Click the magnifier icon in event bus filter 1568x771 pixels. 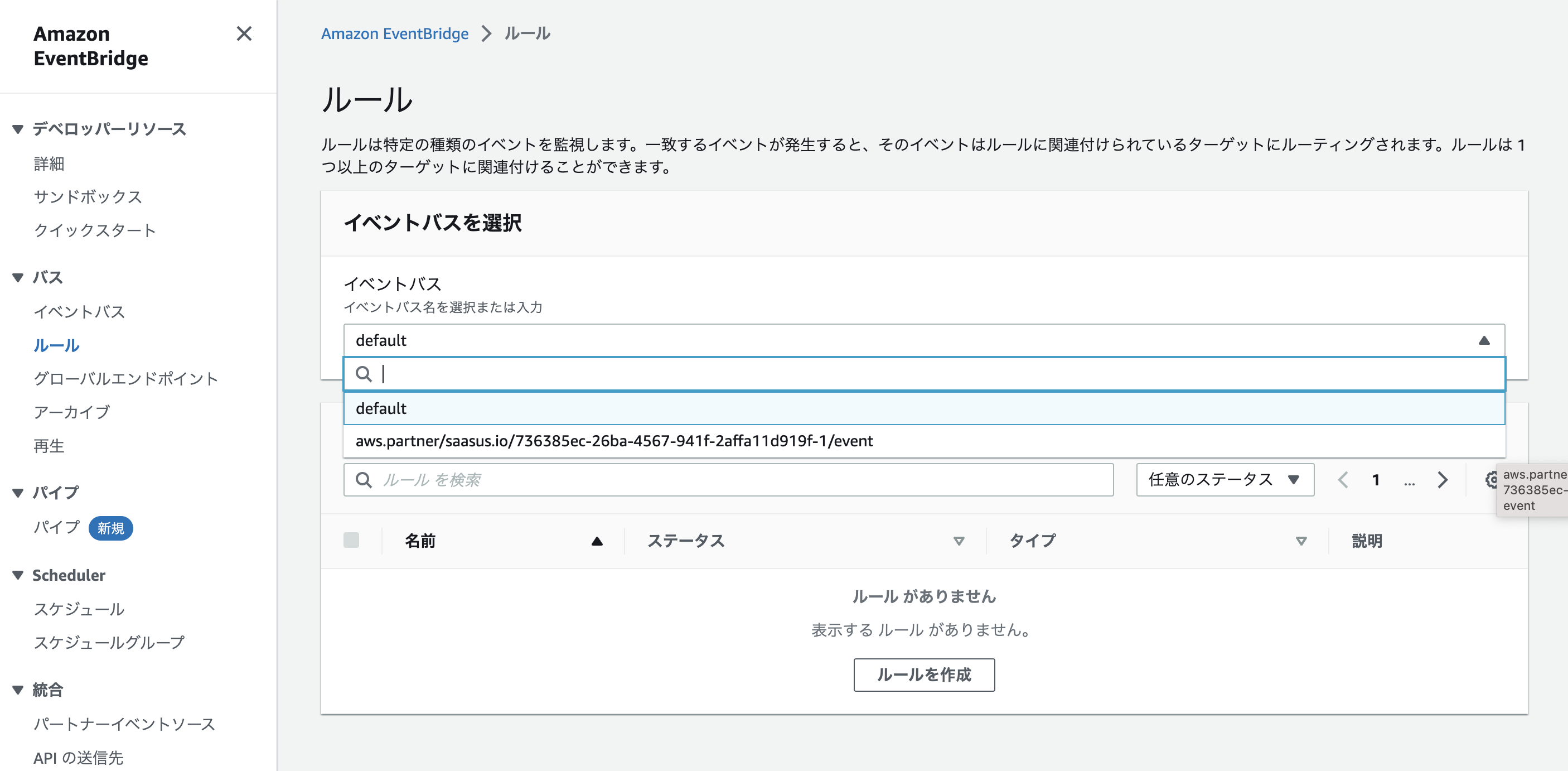click(x=364, y=374)
